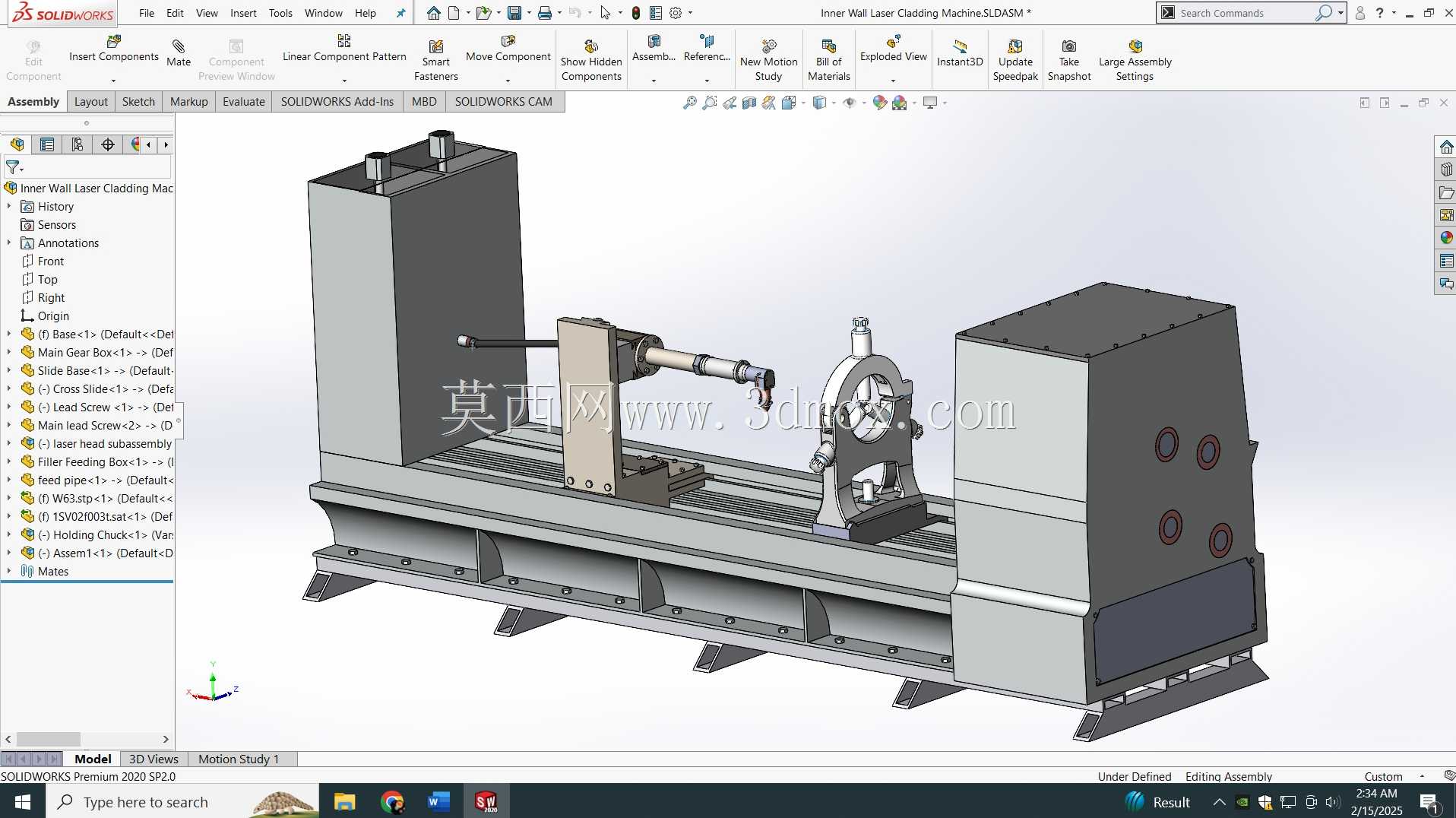The image size is (1456, 818).
Task: Click the Search Commands input field
Action: (1245, 13)
